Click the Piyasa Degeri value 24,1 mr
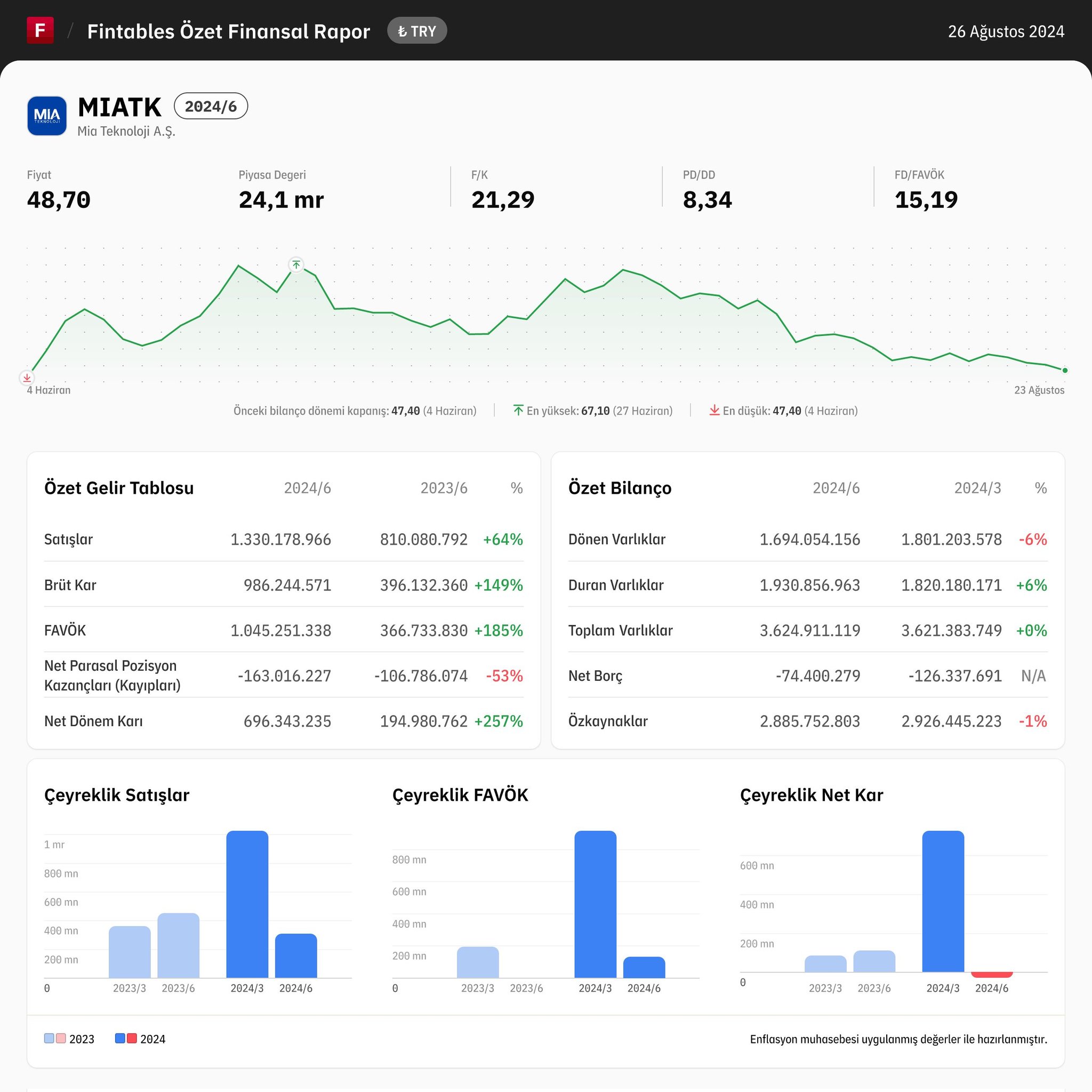Image resolution: width=1092 pixels, height=1092 pixels. click(x=281, y=199)
